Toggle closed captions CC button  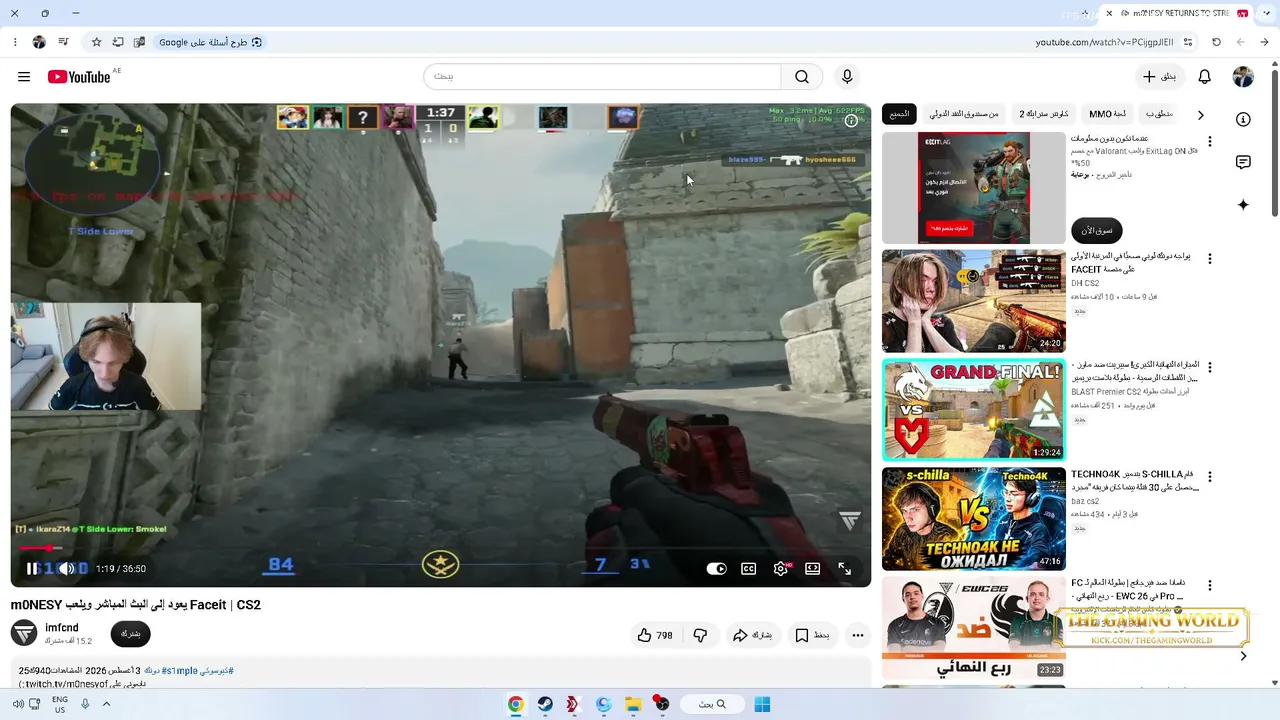click(748, 569)
